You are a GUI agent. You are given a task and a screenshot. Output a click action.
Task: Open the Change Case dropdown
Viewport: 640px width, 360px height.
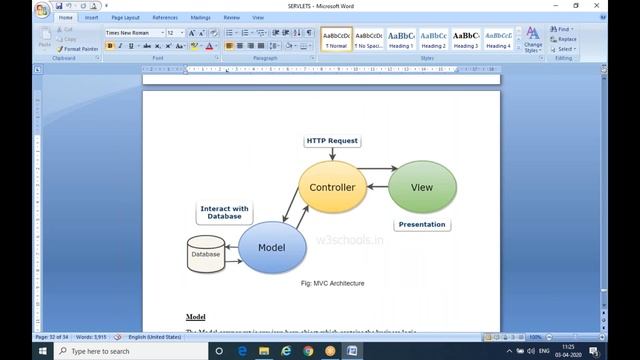[180, 46]
